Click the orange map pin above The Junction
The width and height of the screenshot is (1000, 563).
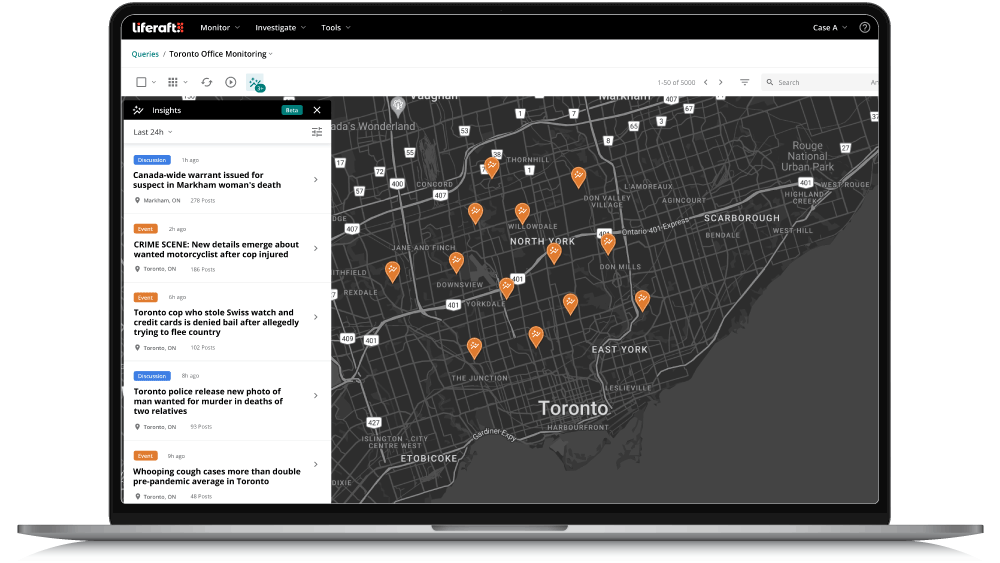coord(474,348)
